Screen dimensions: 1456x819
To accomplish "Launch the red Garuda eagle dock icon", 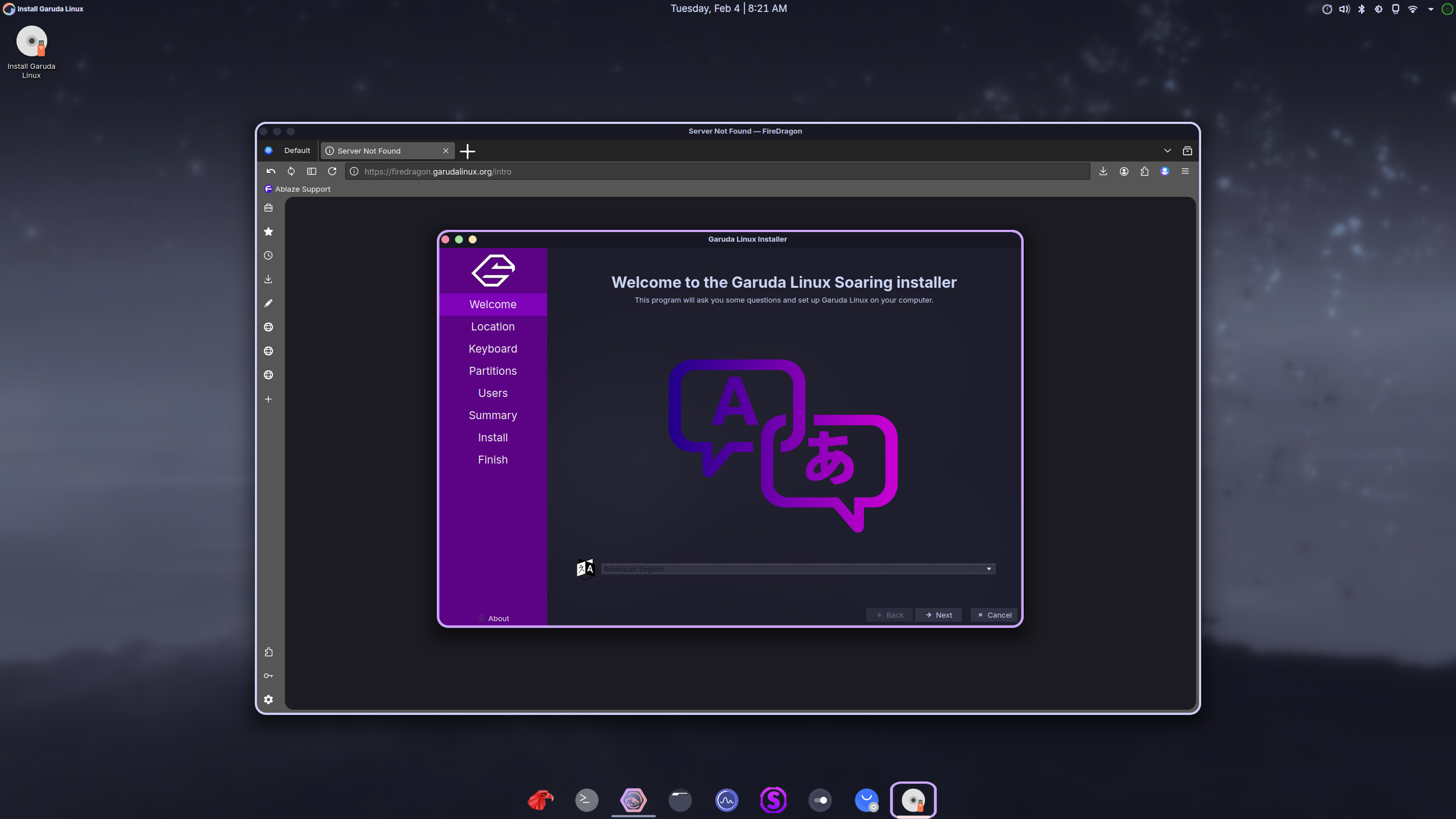I will tap(540, 800).
